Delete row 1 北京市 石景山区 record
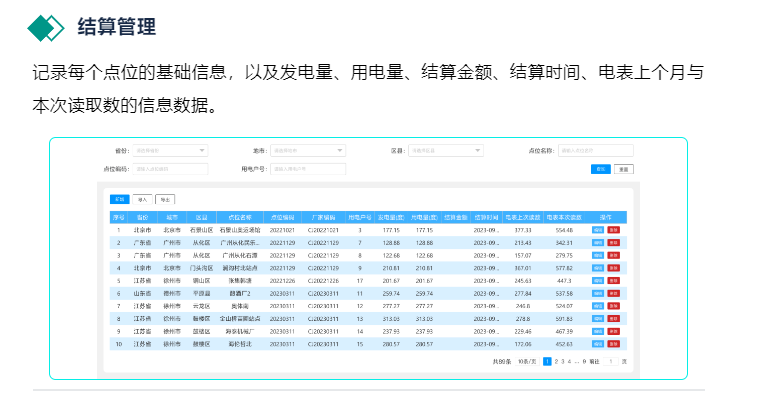 point(614,230)
